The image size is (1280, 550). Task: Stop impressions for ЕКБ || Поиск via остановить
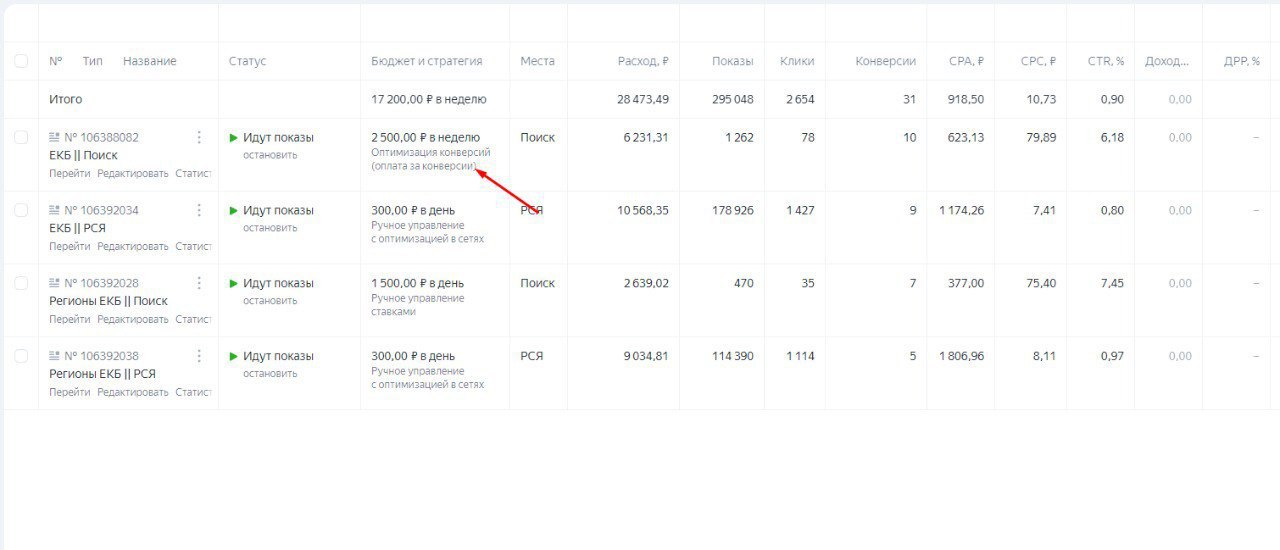click(x=270, y=155)
